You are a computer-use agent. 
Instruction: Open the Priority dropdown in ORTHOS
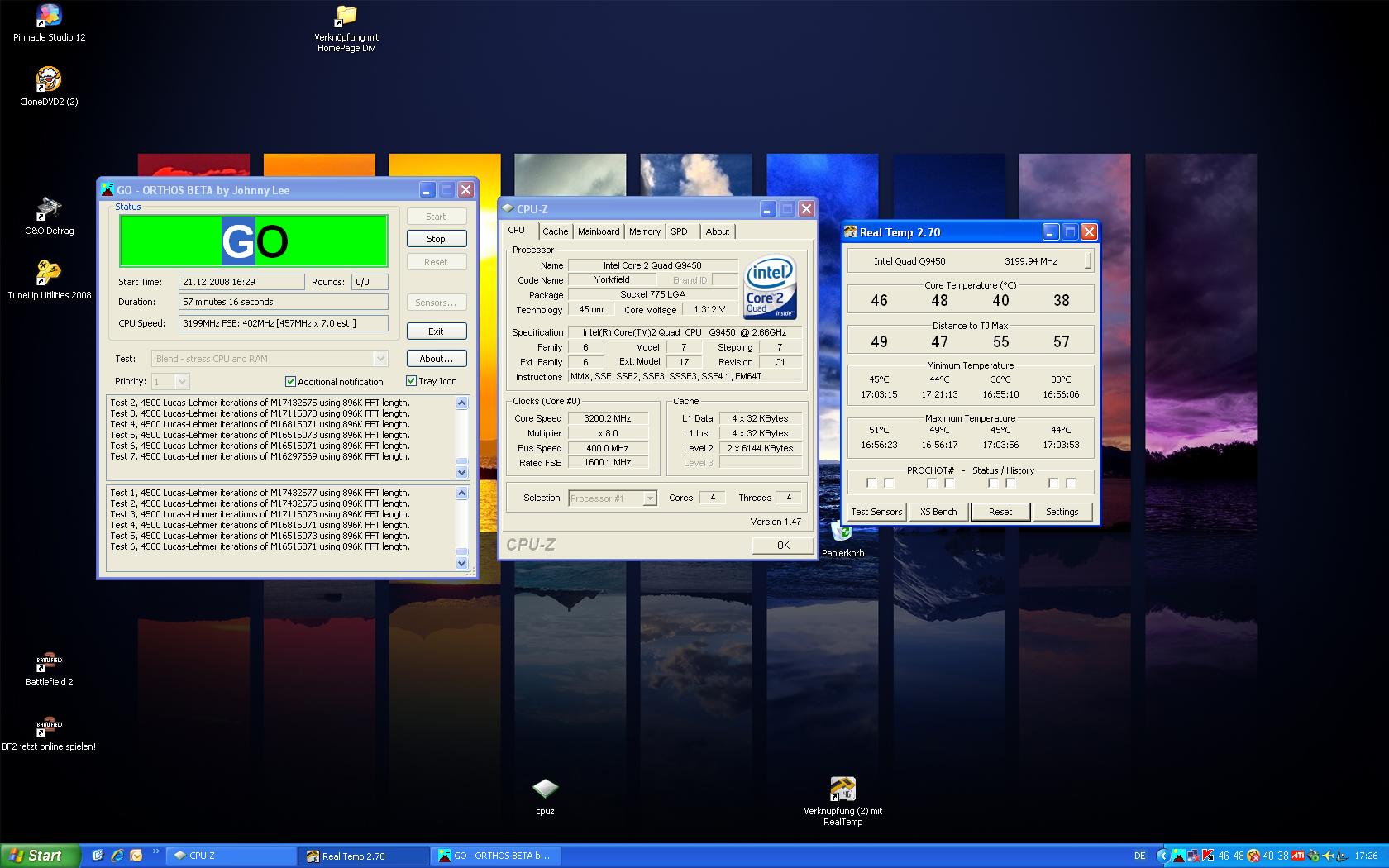tap(182, 381)
